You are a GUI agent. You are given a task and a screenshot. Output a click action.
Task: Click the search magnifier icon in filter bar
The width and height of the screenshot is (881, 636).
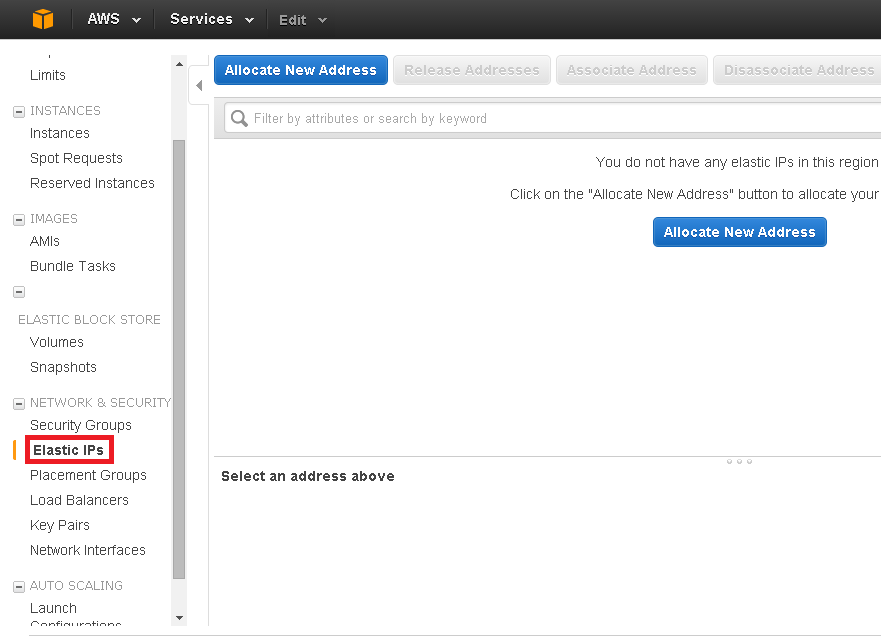tap(239, 119)
